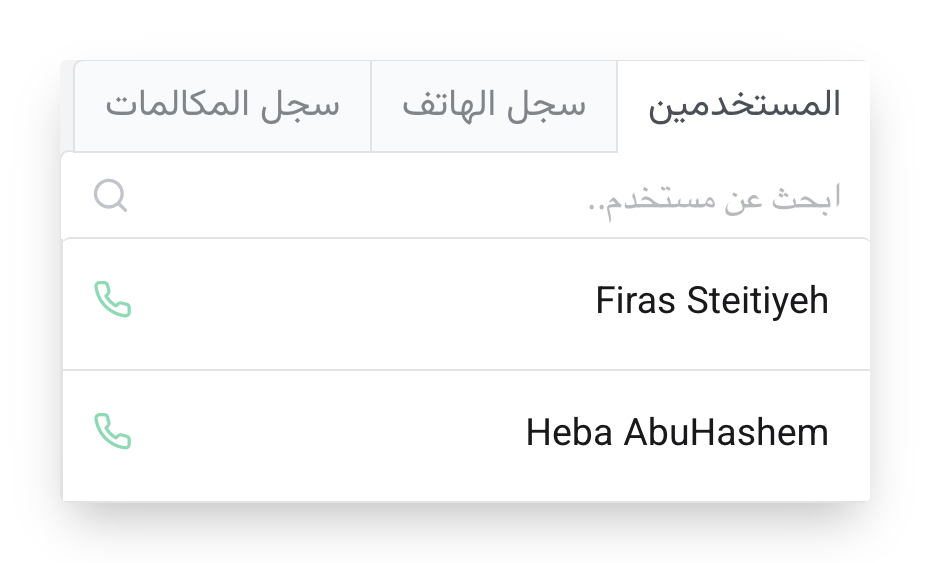This screenshot has width=930, height=563.
Task: Call Heba AbuHashem using the phone icon
Action: coord(112,431)
